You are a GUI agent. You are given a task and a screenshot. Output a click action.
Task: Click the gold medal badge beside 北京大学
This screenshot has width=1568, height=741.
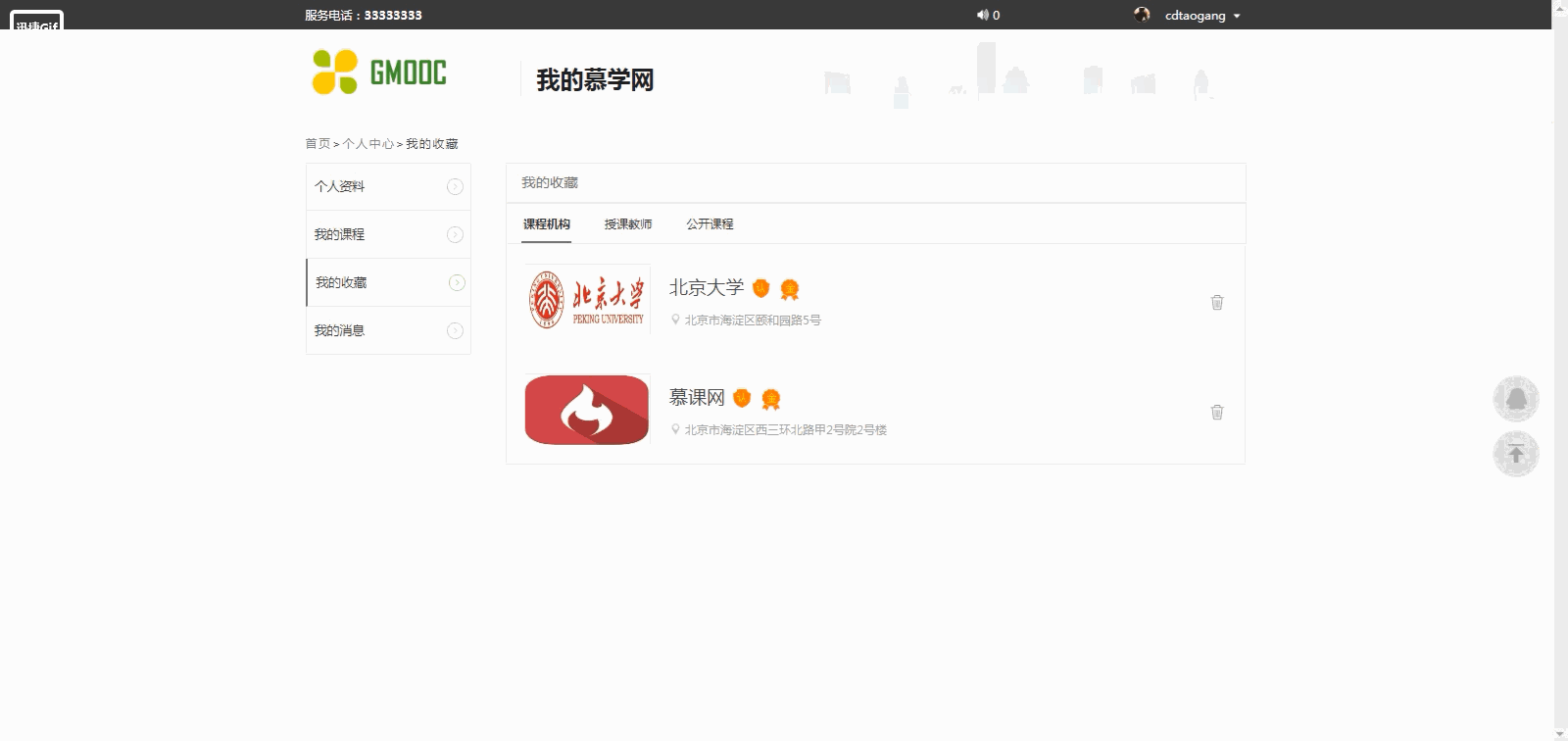coord(790,289)
